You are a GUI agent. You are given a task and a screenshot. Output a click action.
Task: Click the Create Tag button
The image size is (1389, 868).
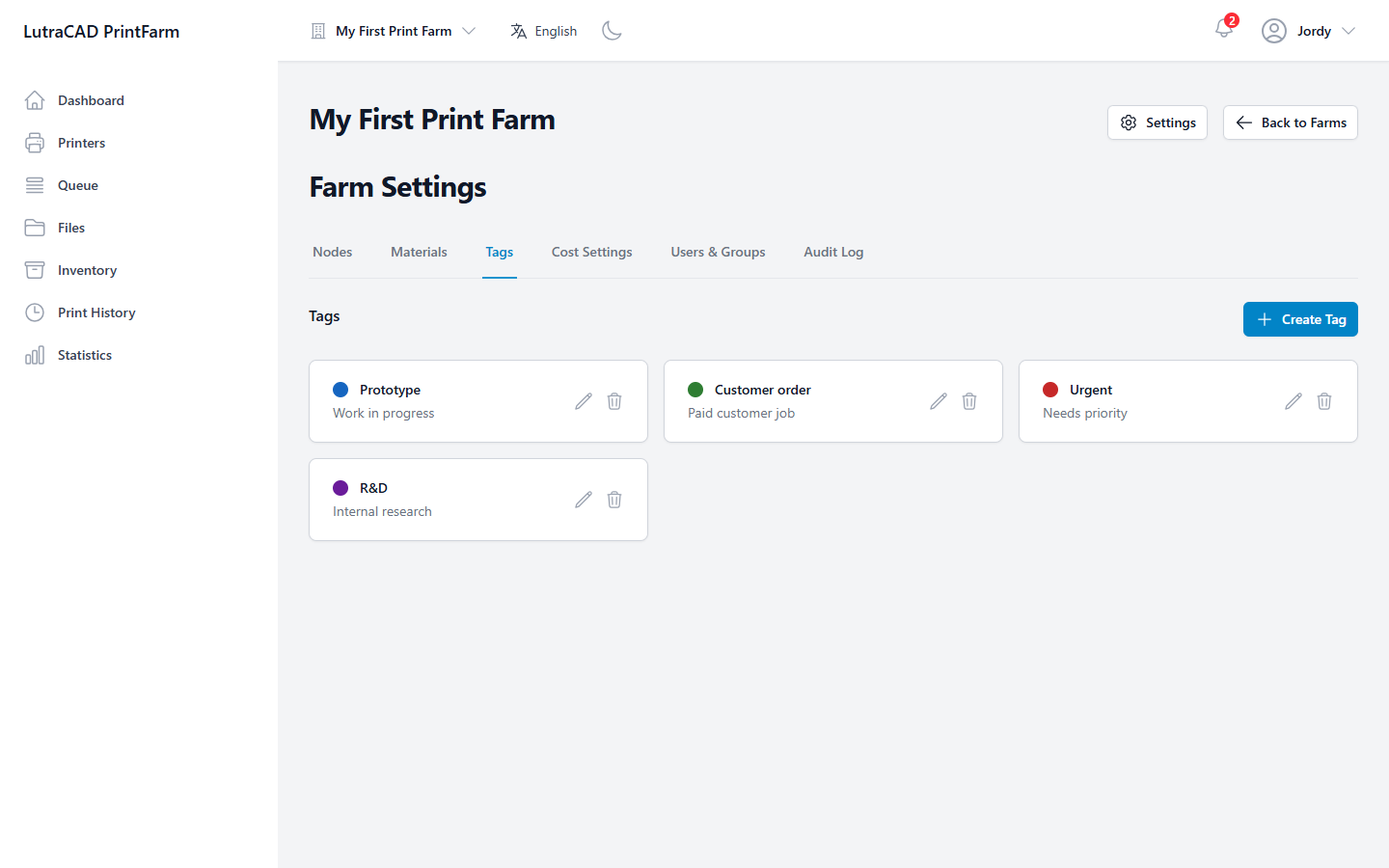coord(1300,319)
